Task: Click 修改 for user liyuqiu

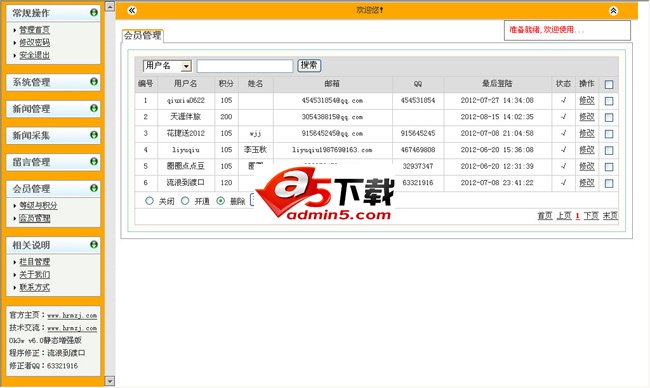Action: [587, 150]
